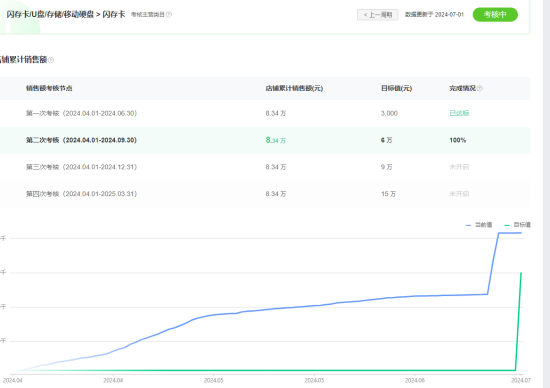Click the 2024.06 label on chart axis
This screenshot has width=550, height=388.
(415, 381)
